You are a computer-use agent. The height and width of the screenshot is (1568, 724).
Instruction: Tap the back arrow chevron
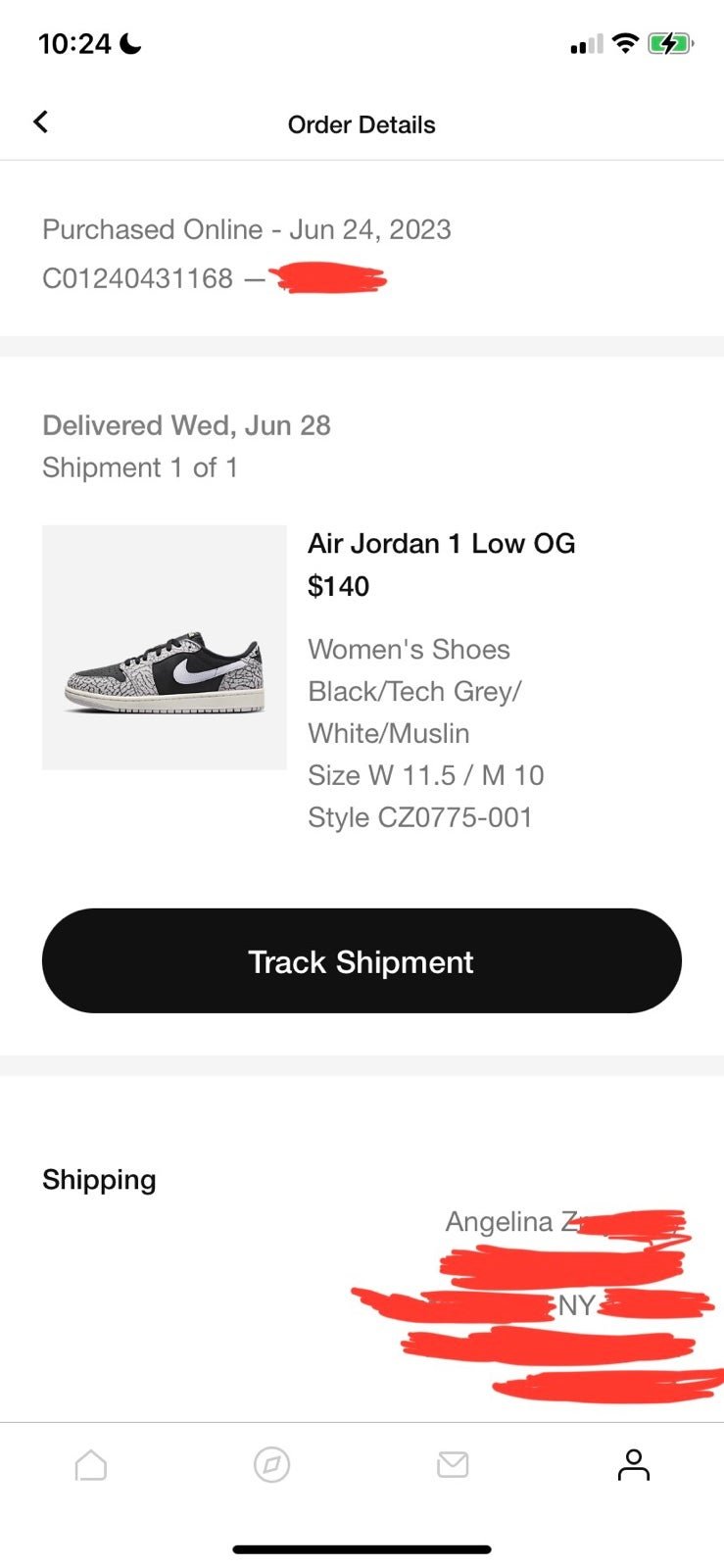(x=40, y=122)
